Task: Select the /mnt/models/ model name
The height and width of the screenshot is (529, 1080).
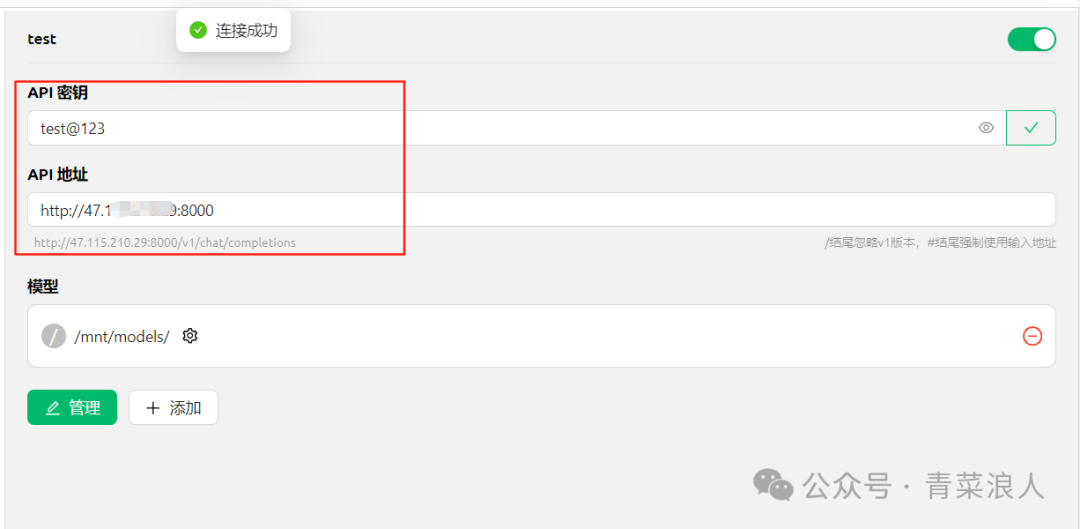Action: (121, 336)
